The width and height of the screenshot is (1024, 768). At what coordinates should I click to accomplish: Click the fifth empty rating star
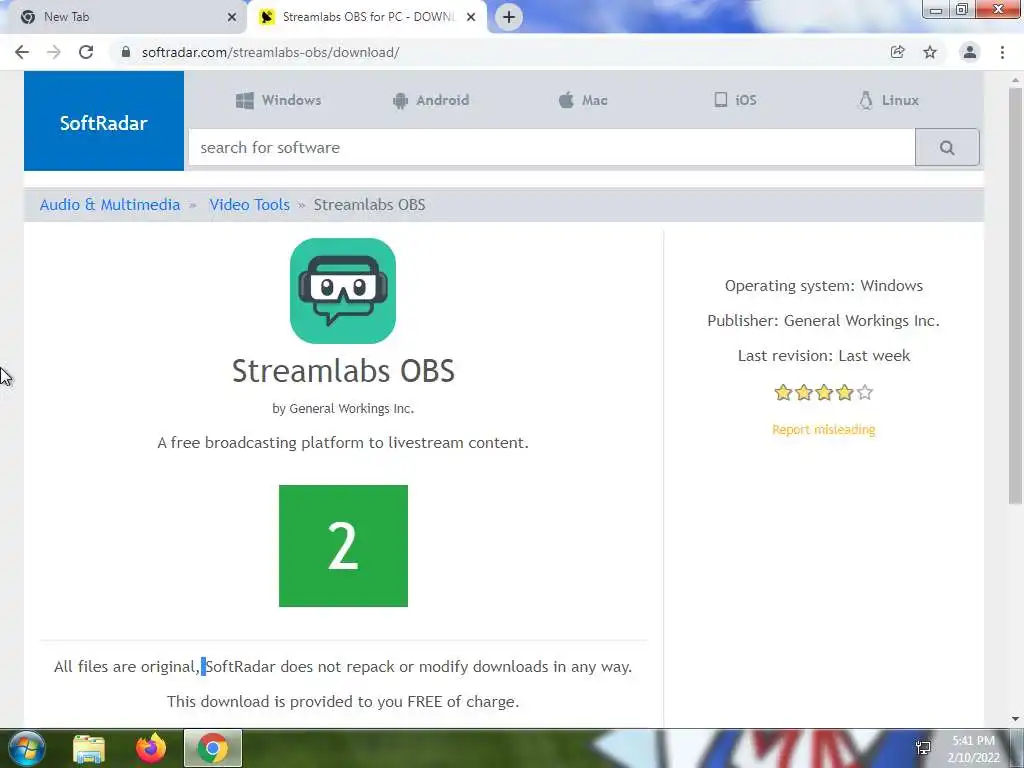pos(865,392)
